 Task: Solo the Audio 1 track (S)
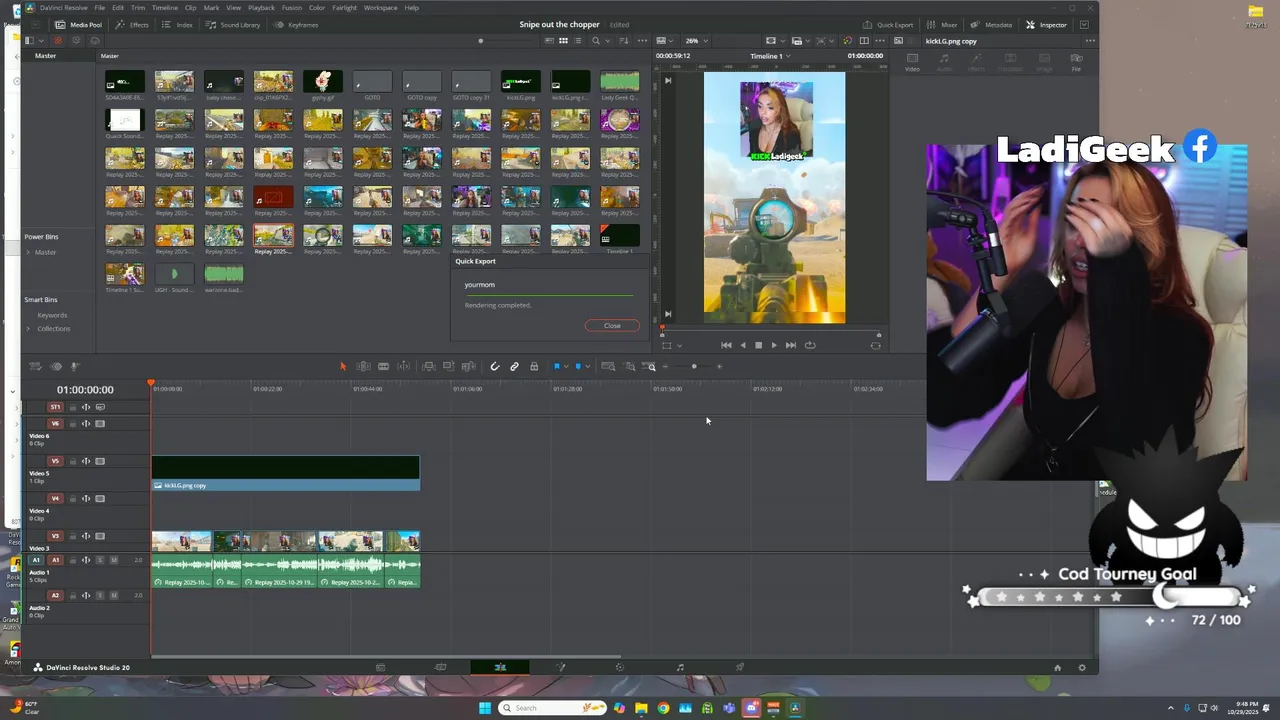pos(99,560)
